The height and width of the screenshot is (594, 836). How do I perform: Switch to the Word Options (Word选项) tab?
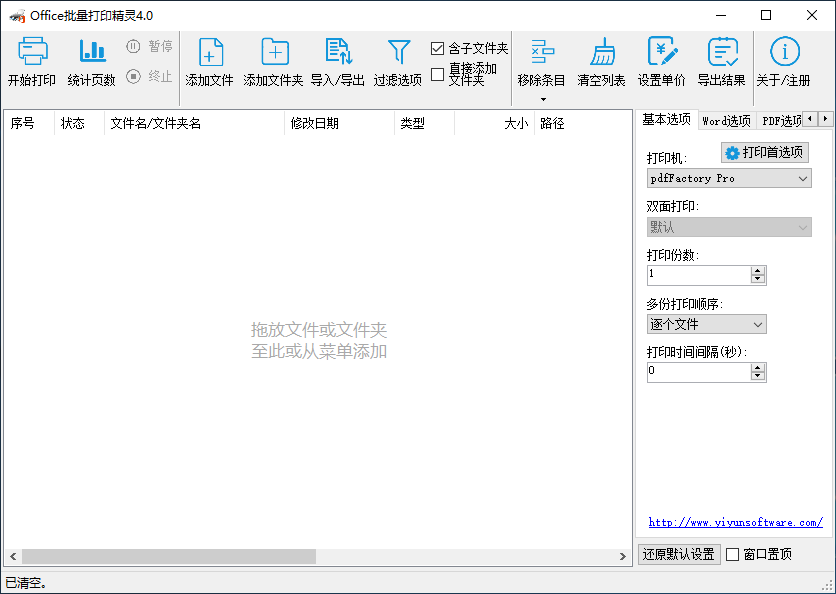pyautogui.click(x=727, y=122)
